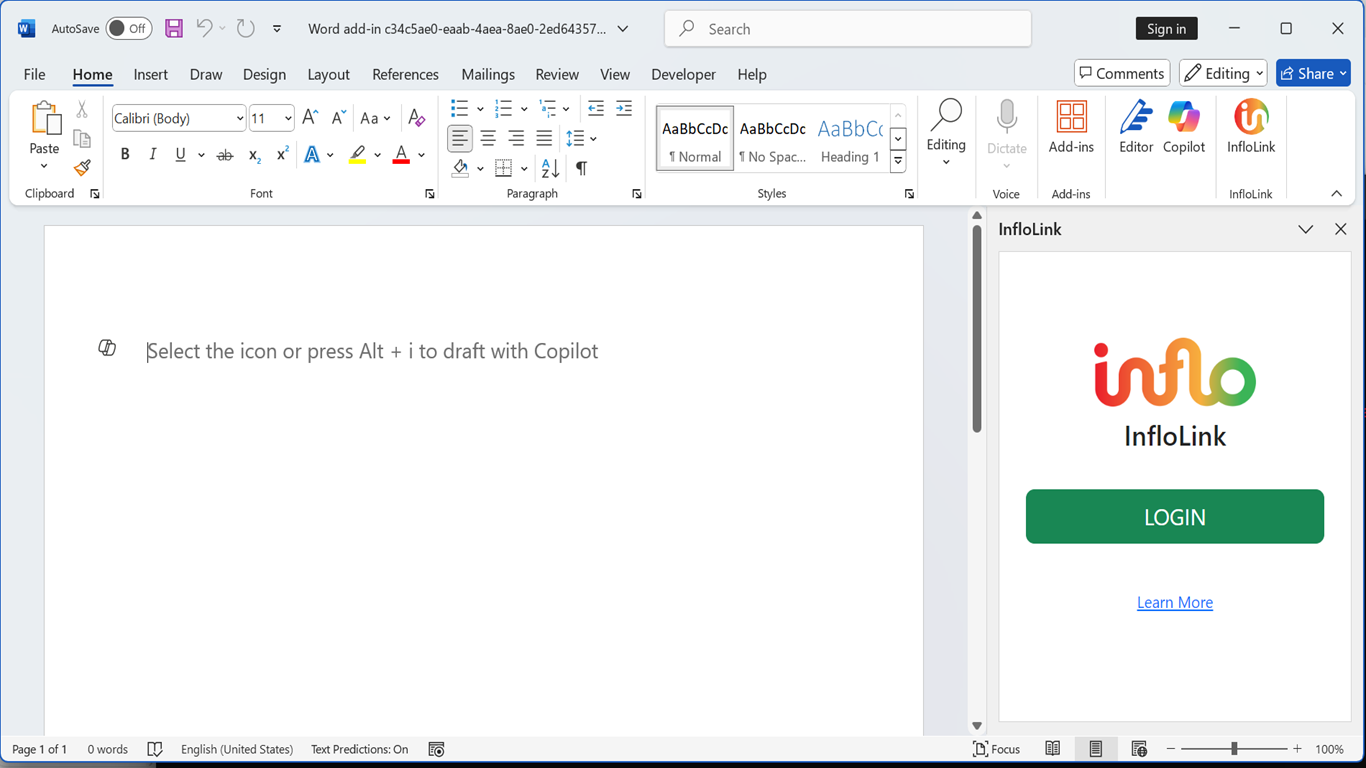Increase font size with grow icon
Viewport: 1366px width, 768px height.
[x=310, y=118]
